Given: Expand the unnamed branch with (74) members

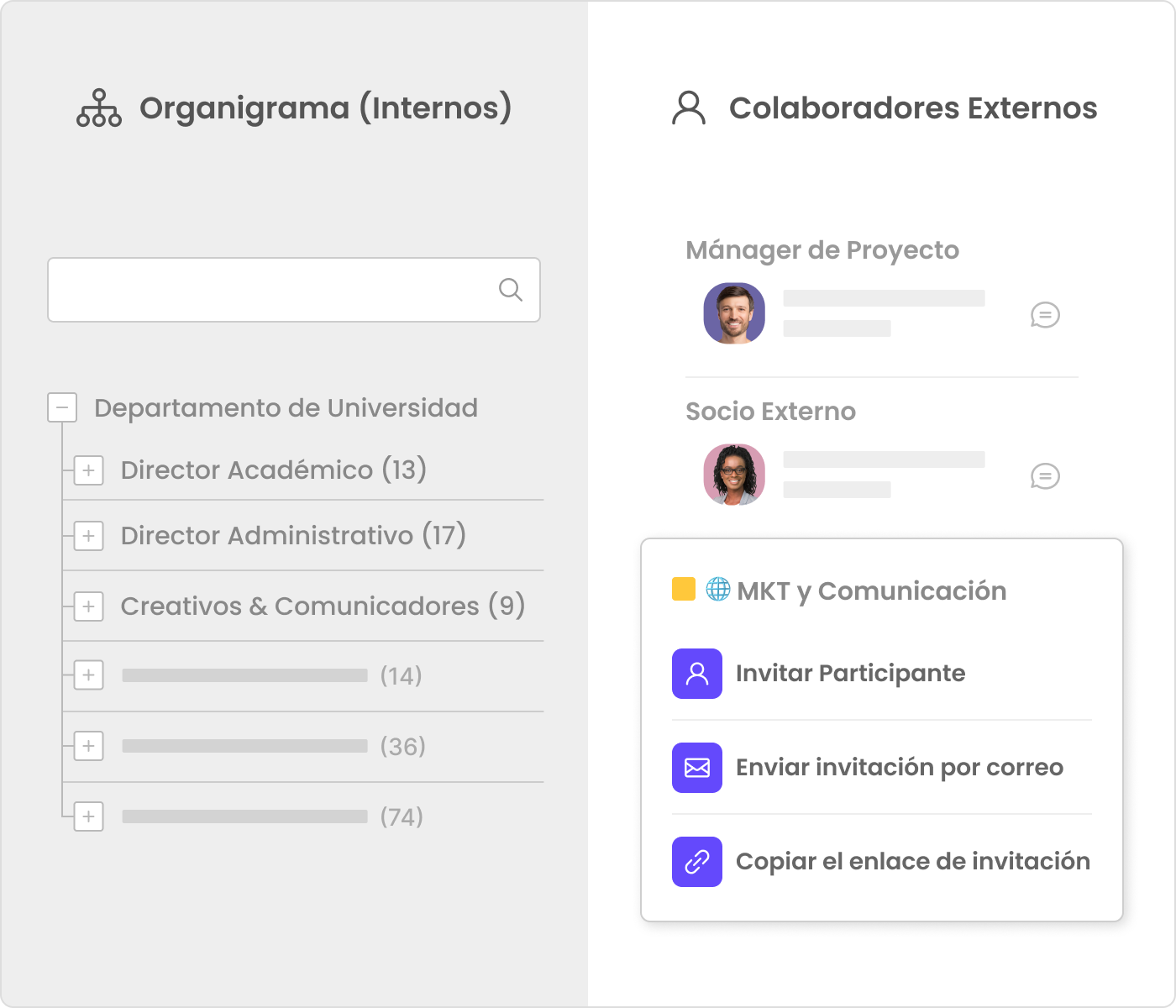Looking at the screenshot, I should 88,816.
